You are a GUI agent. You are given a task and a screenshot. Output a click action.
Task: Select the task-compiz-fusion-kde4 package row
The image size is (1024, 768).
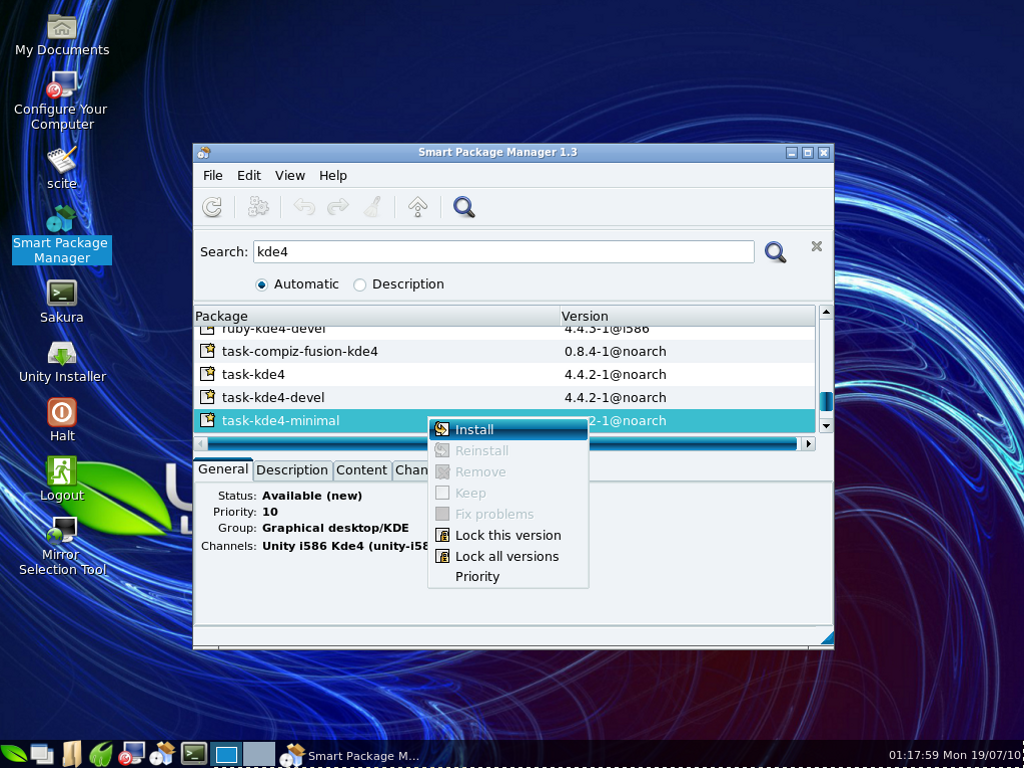coord(505,351)
